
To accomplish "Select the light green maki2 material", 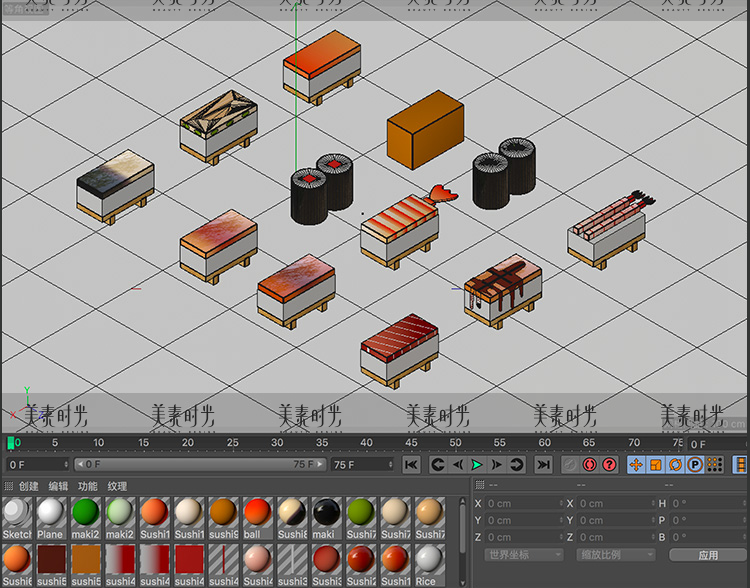I will (x=120, y=518).
